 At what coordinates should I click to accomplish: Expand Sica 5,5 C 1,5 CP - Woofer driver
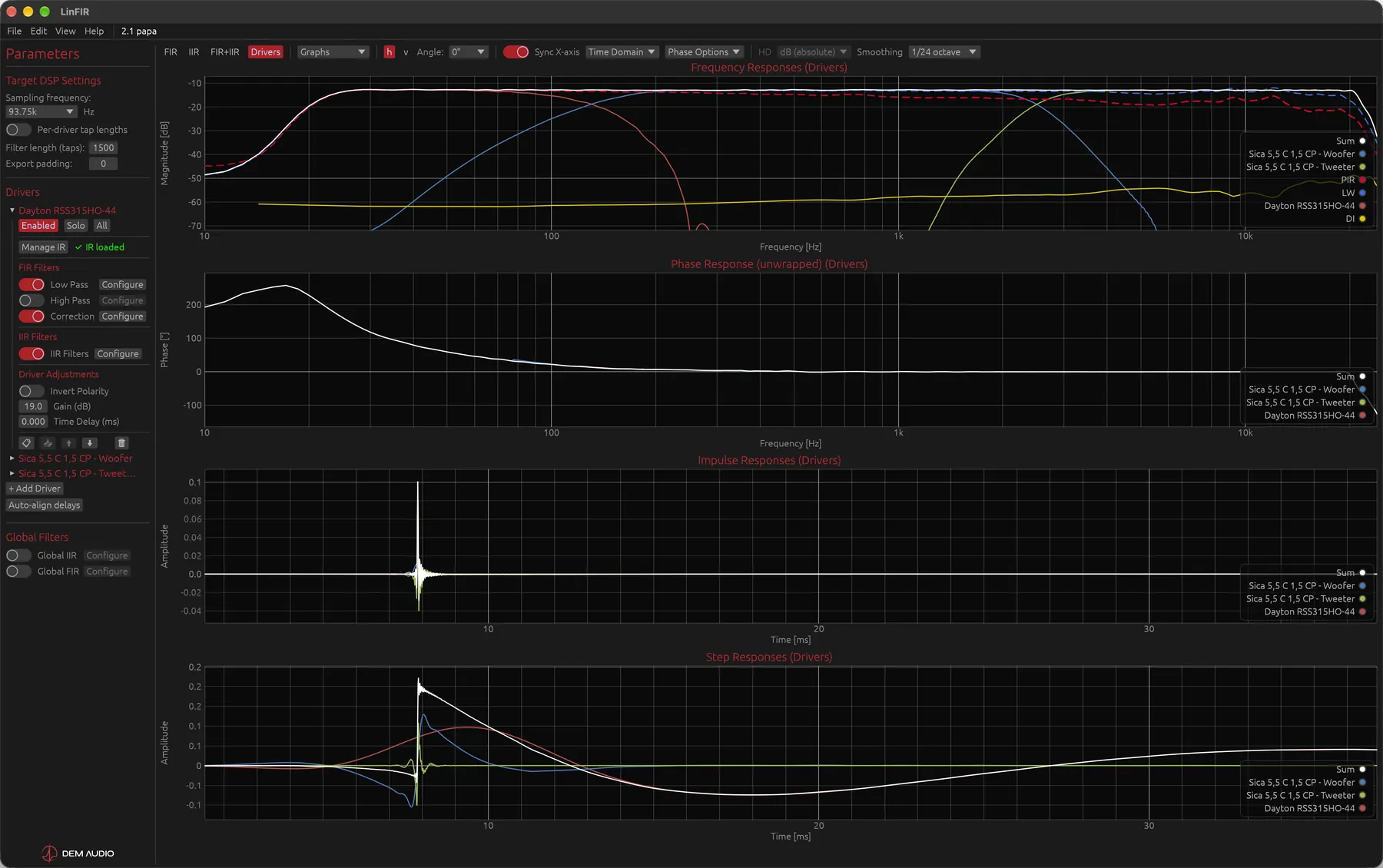click(x=12, y=459)
